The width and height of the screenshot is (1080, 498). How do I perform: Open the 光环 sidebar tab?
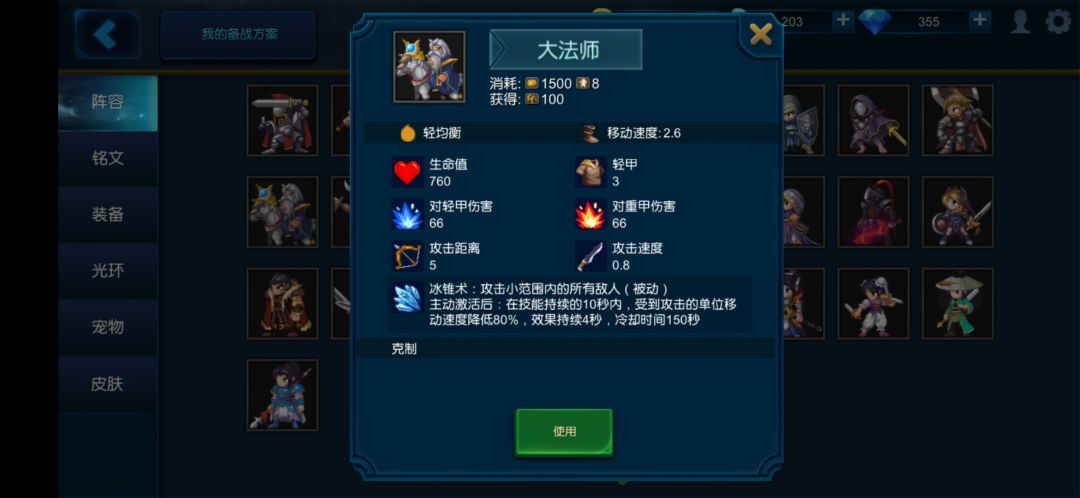(x=108, y=271)
